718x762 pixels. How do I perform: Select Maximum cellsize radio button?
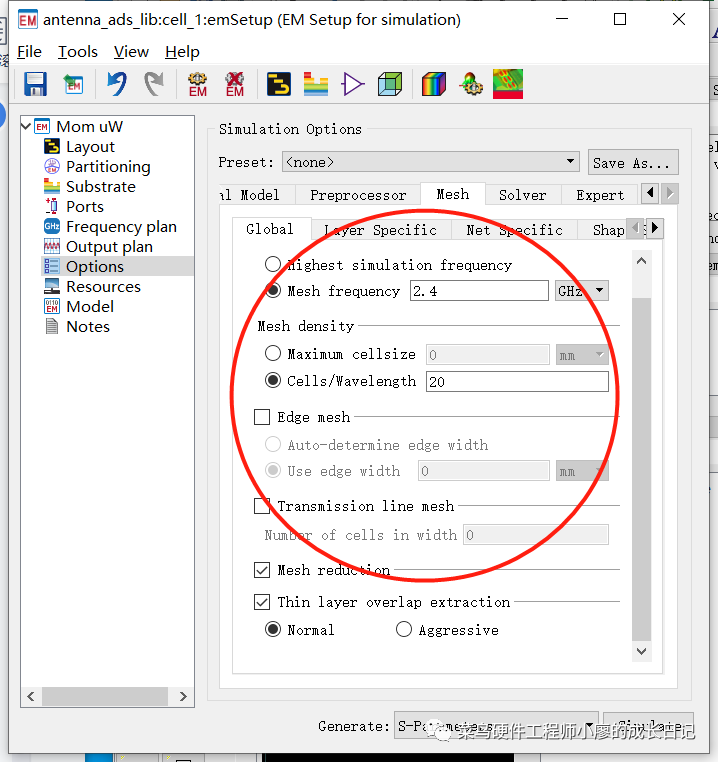(273, 353)
